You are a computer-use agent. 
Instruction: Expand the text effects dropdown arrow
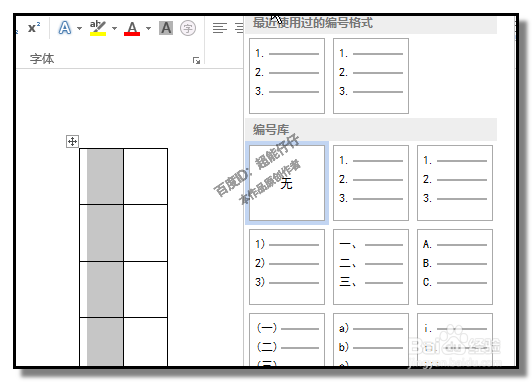pyautogui.click(x=79, y=28)
